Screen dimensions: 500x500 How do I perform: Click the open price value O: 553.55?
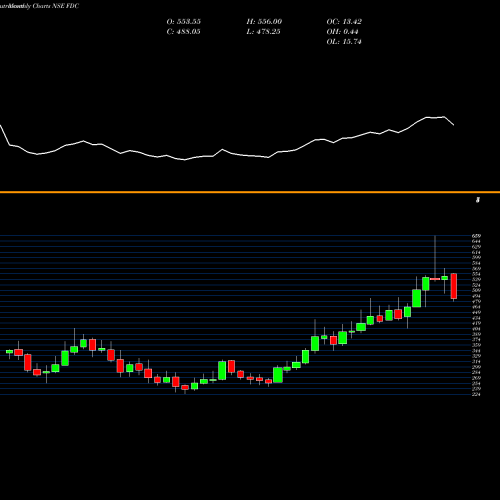[x=184, y=22]
